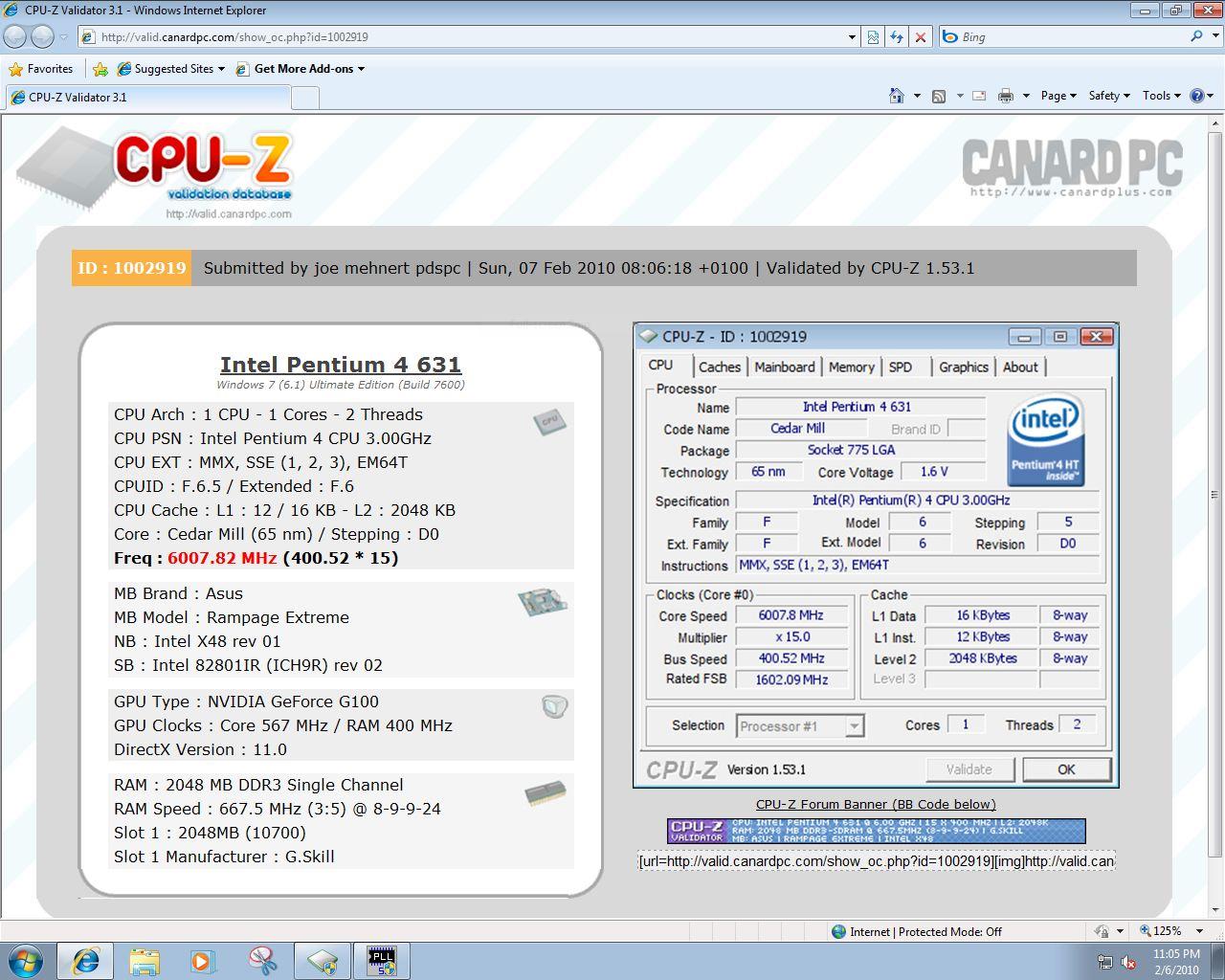This screenshot has width=1225, height=980.
Task: Click the CPU-Z validation database logo
Action: point(155,172)
